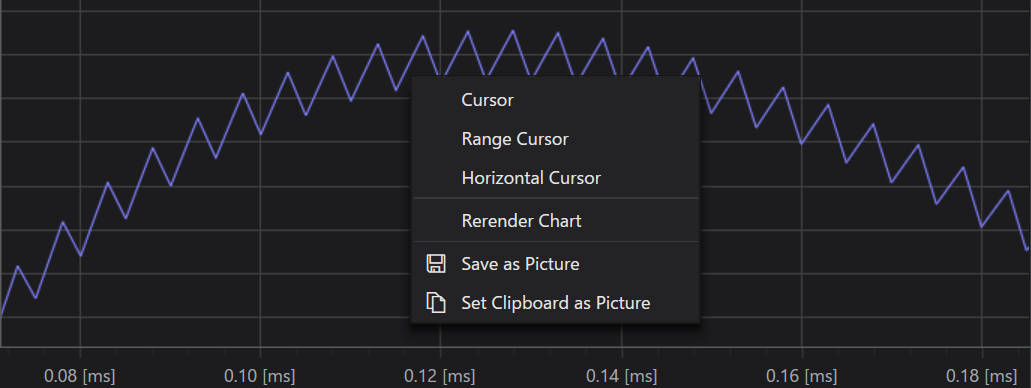Select the 0.12 [ms] time label
This screenshot has width=1031, height=388.
[x=440, y=376]
